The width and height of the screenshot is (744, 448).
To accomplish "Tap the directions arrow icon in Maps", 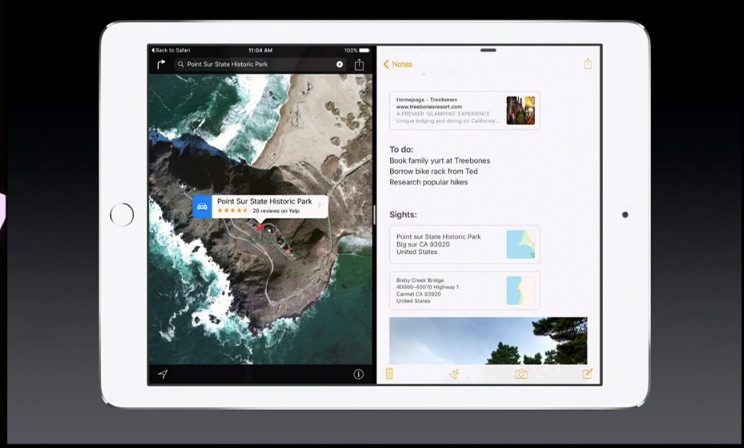I will 160,64.
